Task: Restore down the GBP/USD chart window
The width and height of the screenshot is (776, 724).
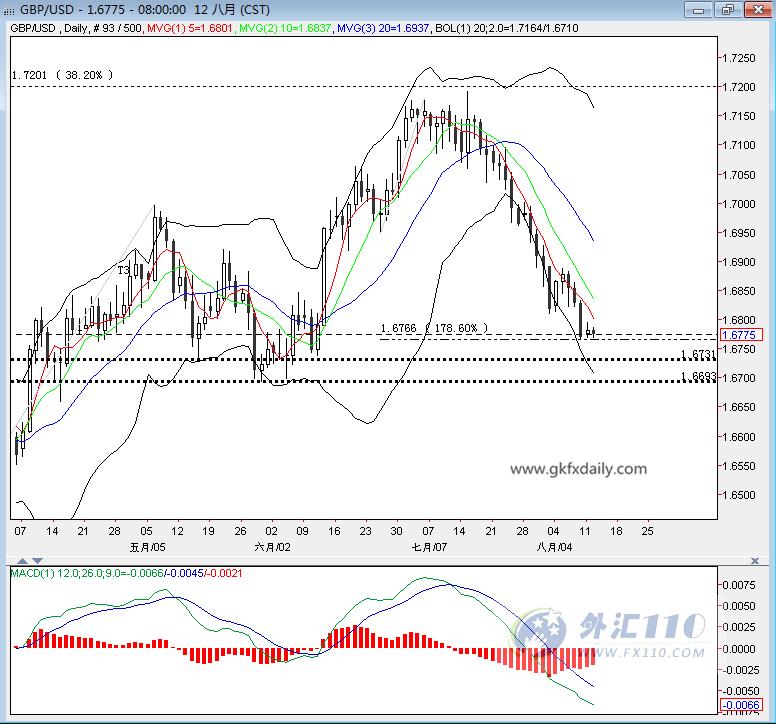Action: [x=728, y=10]
